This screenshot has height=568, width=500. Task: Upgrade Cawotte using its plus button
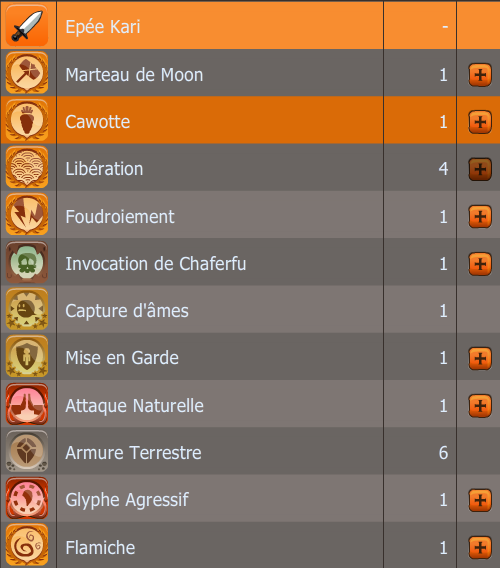480,122
